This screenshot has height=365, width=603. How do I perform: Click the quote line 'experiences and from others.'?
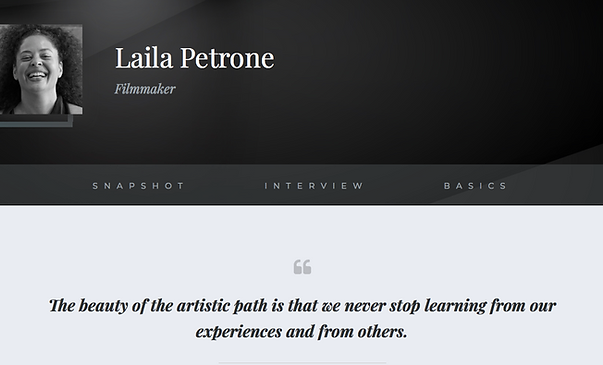[x=301, y=332]
